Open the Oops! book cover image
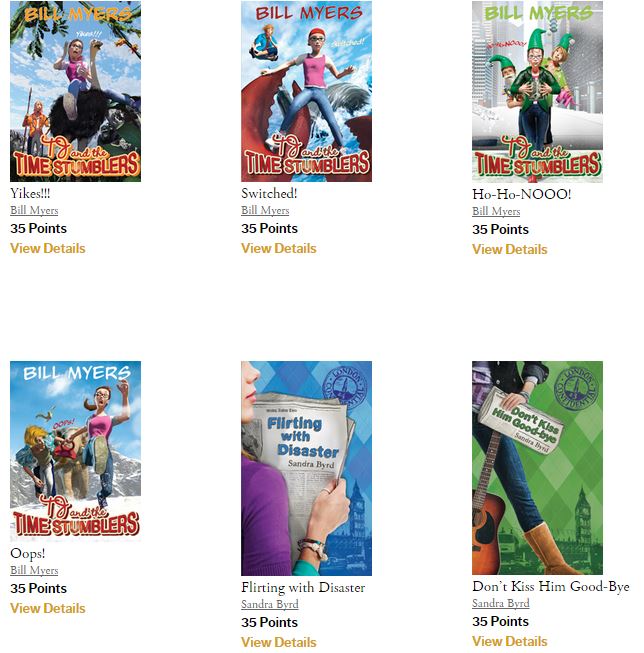The image size is (644, 653). (75, 451)
